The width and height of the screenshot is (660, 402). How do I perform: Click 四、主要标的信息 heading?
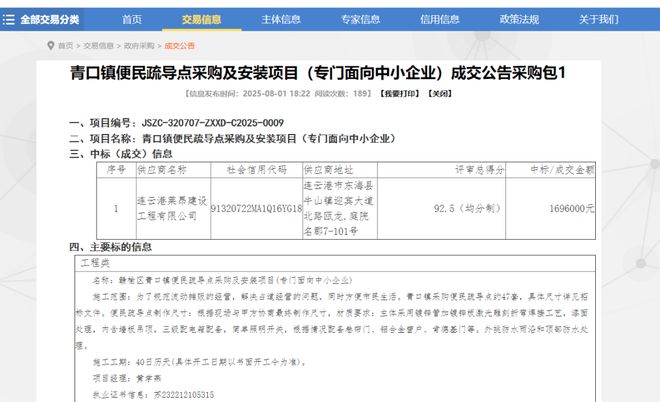[111, 247]
